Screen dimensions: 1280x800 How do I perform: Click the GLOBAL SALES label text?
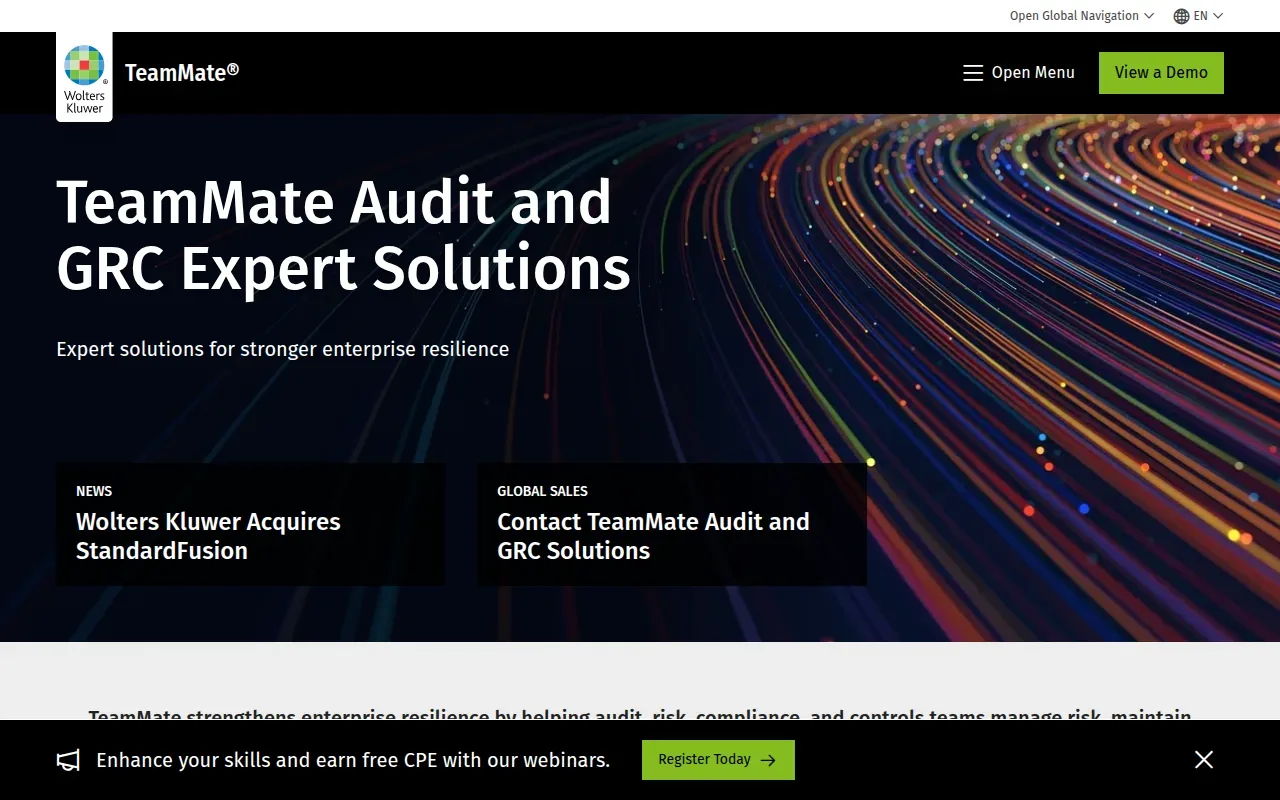coord(542,491)
